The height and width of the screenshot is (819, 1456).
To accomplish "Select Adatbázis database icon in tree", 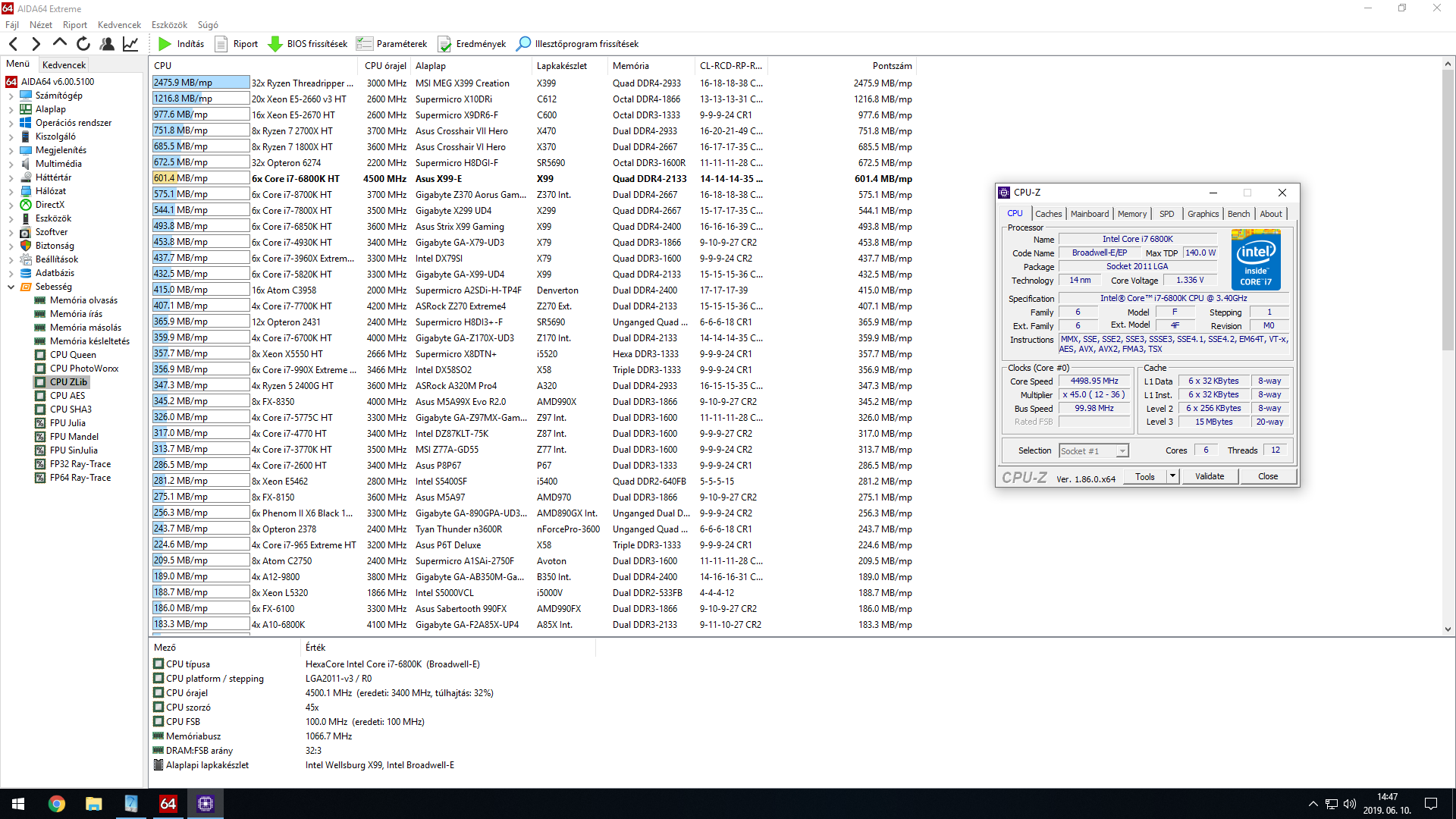I will [26, 273].
